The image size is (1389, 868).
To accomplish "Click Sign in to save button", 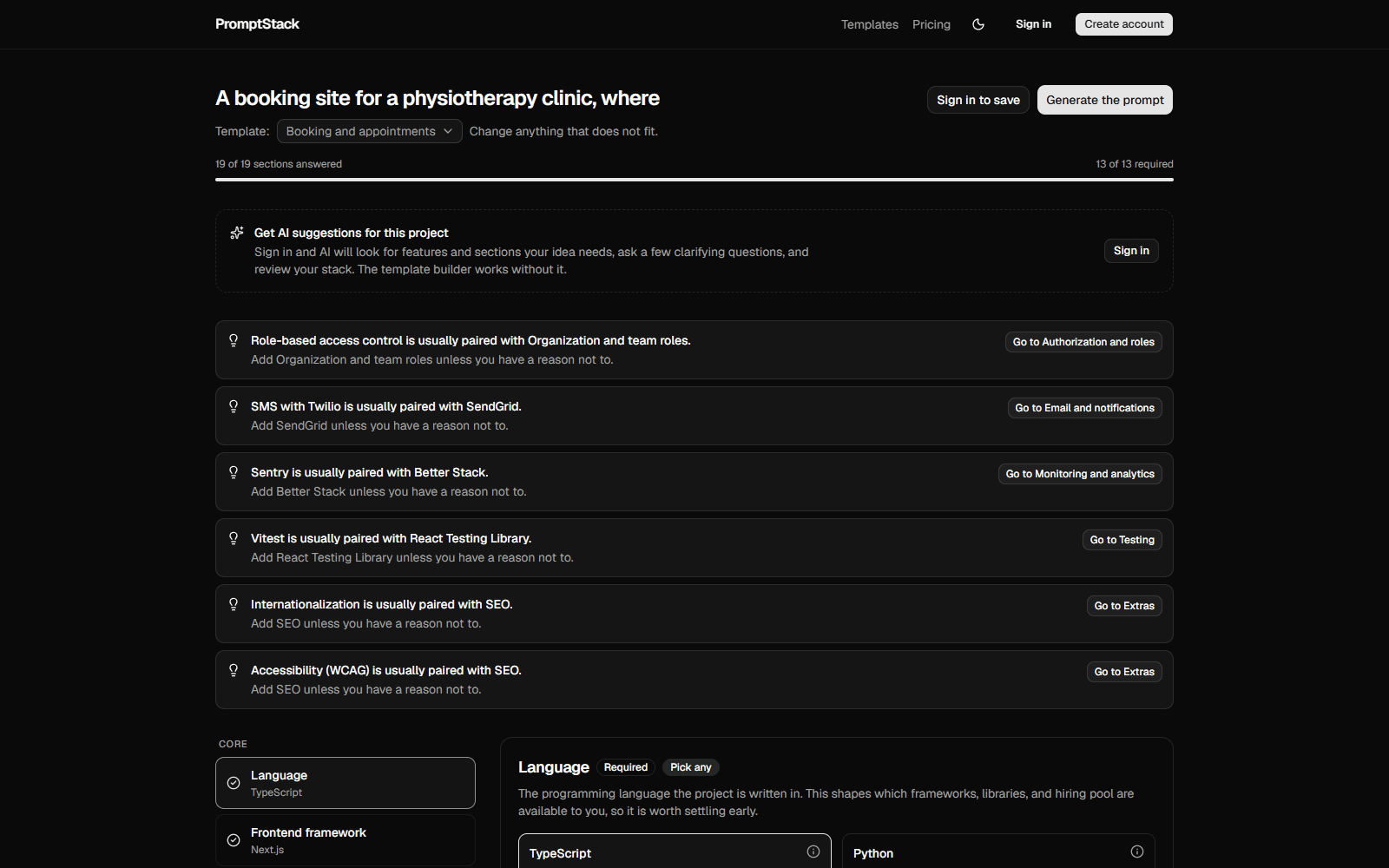I will click(978, 100).
